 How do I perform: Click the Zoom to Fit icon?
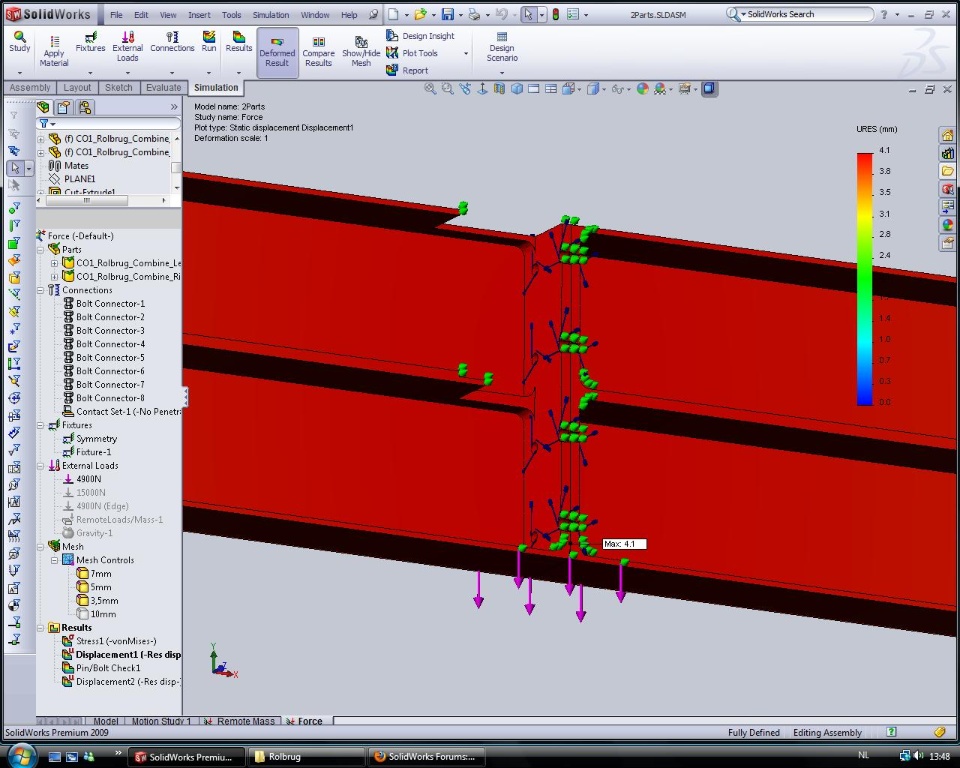coord(430,89)
